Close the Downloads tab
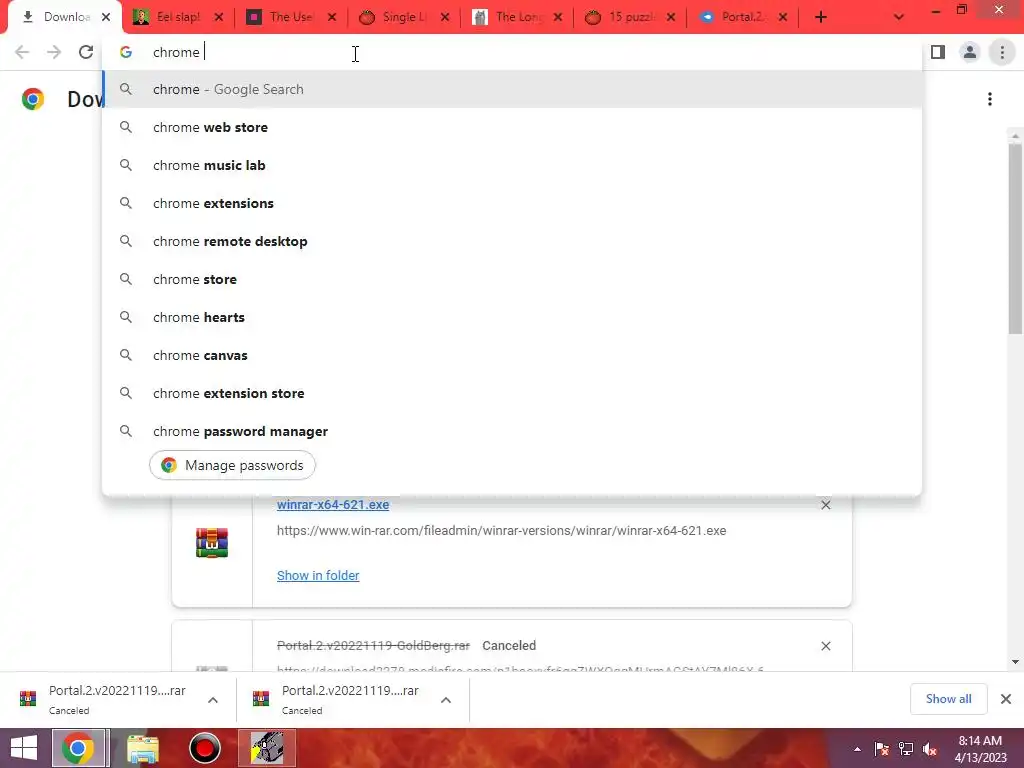The height and width of the screenshot is (768, 1024). pyautogui.click(x=106, y=17)
